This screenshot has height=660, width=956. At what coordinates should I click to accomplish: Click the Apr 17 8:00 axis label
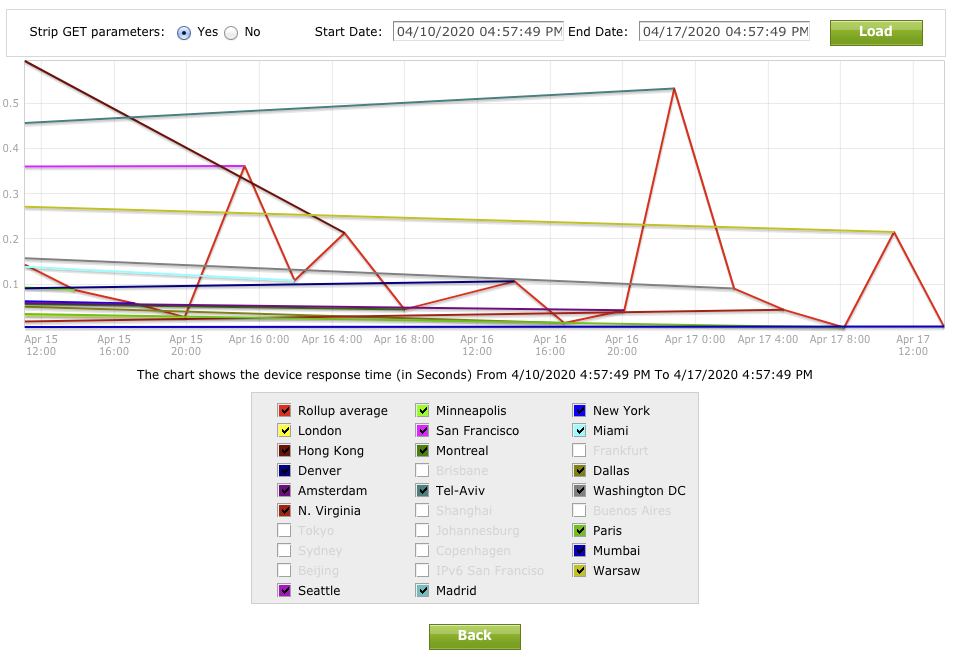point(840,339)
